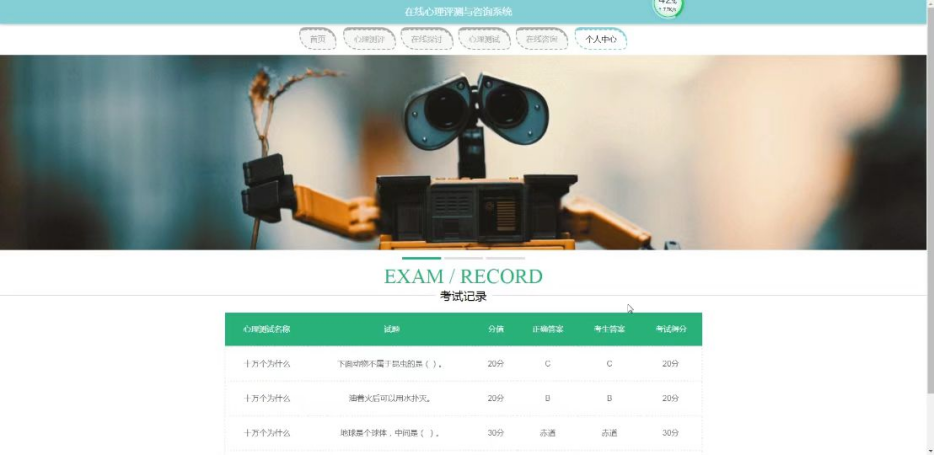The width and height of the screenshot is (934, 455).
Task: Click the 考生答案 column header
Action: point(609,329)
